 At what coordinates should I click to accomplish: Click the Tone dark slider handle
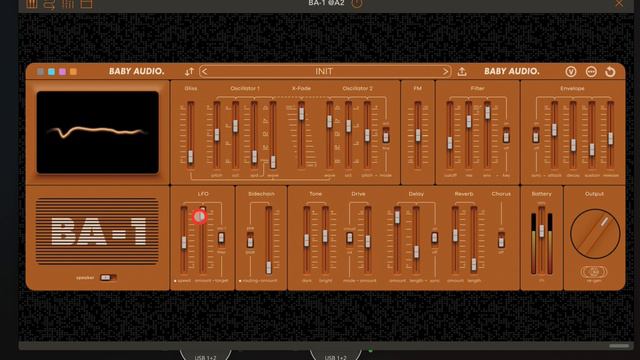307,240
